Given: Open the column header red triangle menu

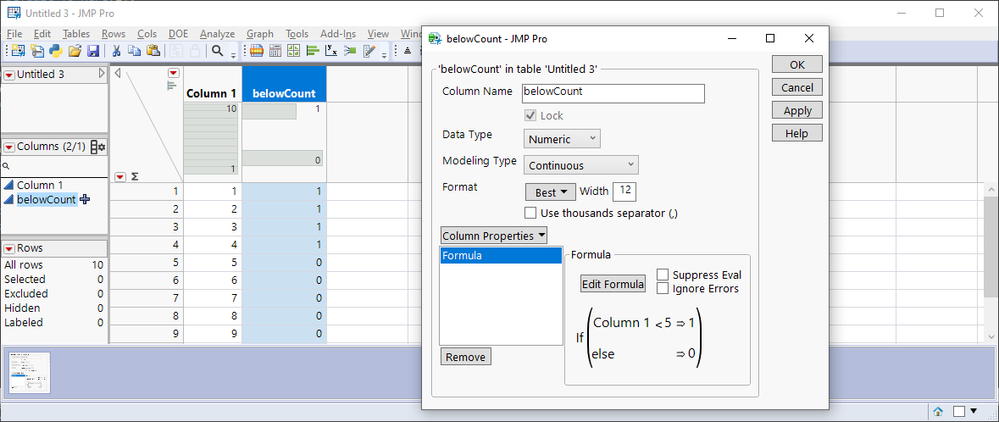Looking at the screenshot, I should tap(173, 72).
